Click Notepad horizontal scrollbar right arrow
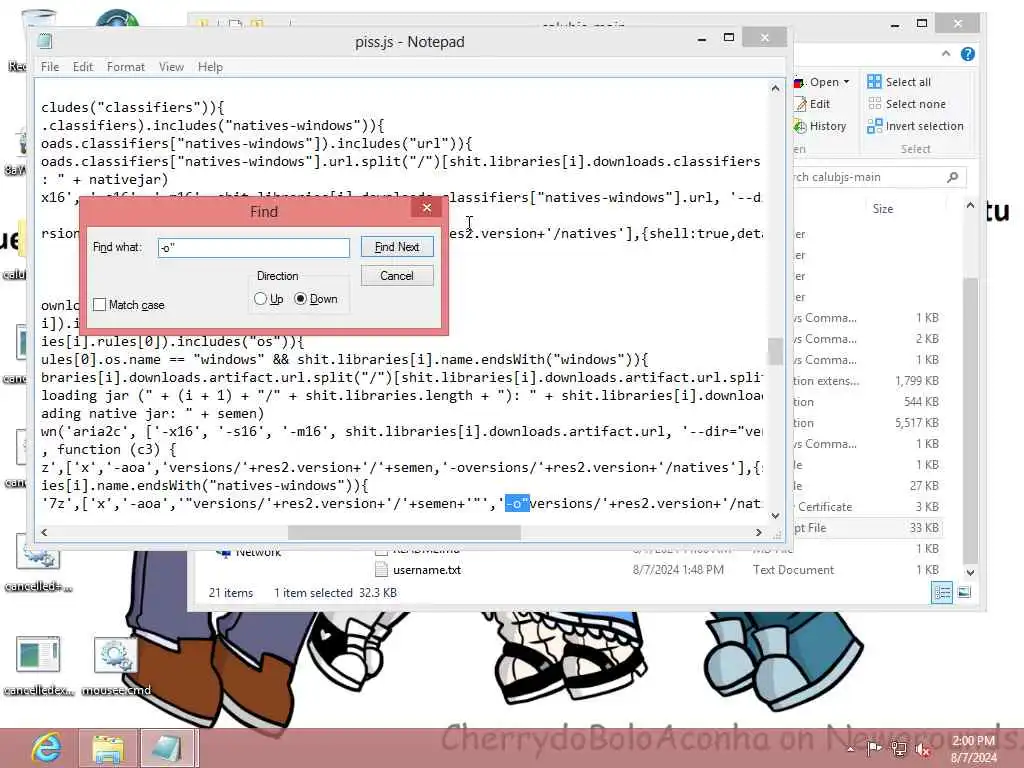Screen dimensions: 1024x768 758,532
